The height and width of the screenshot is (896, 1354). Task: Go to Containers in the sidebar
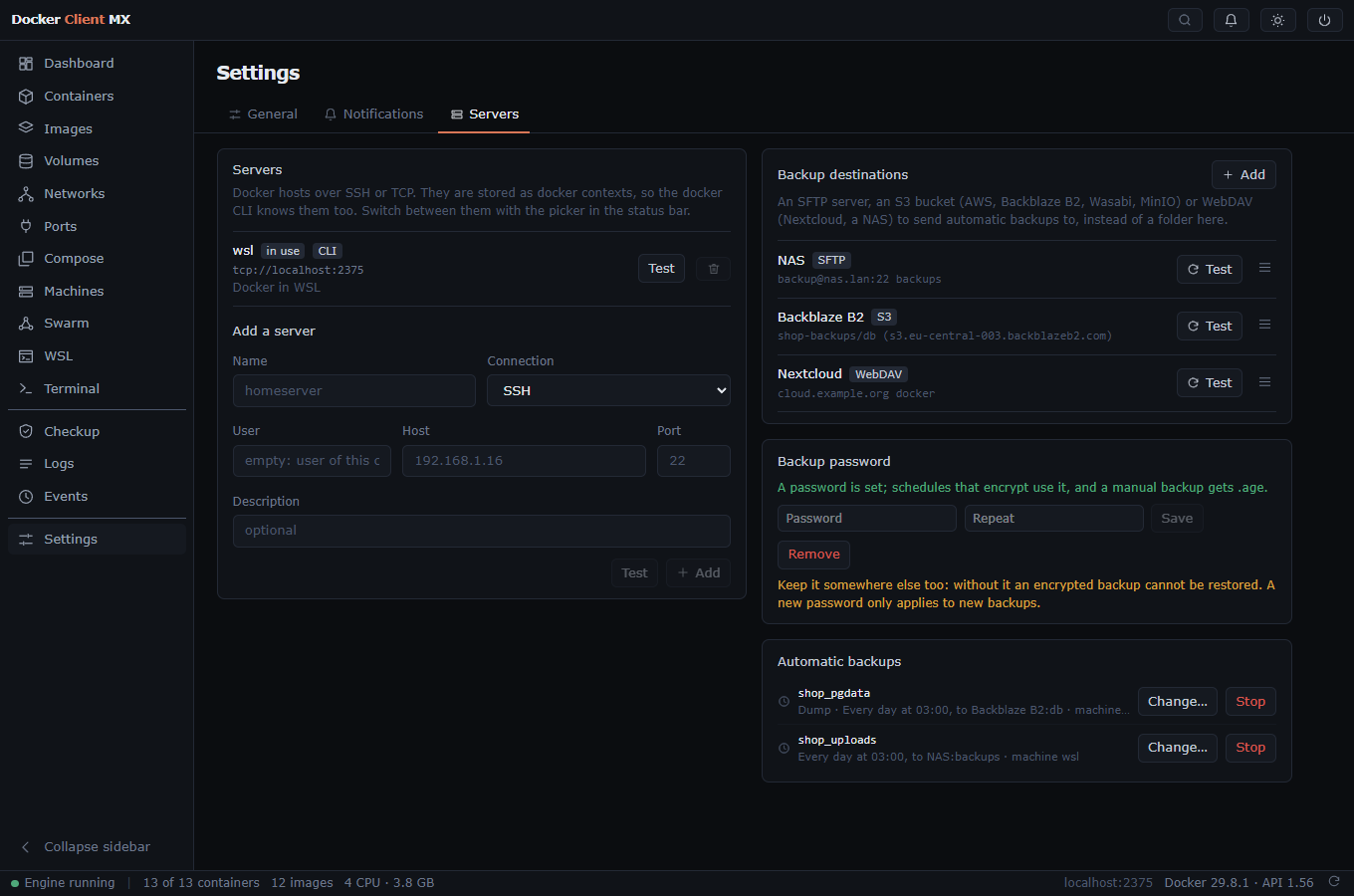(97, 97)
